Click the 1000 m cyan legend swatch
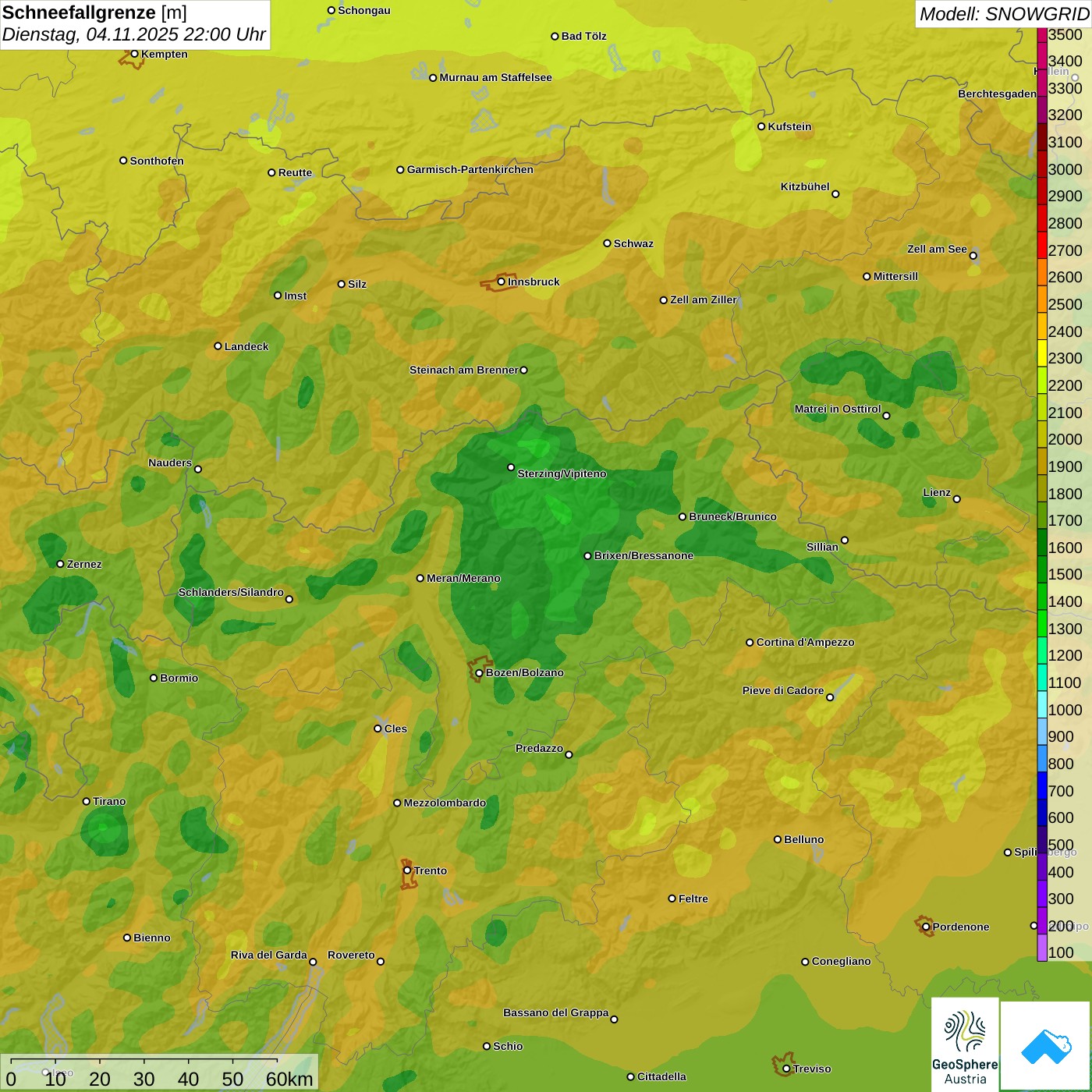The image size is (1092, 1092). click(x=1042, y=704)
